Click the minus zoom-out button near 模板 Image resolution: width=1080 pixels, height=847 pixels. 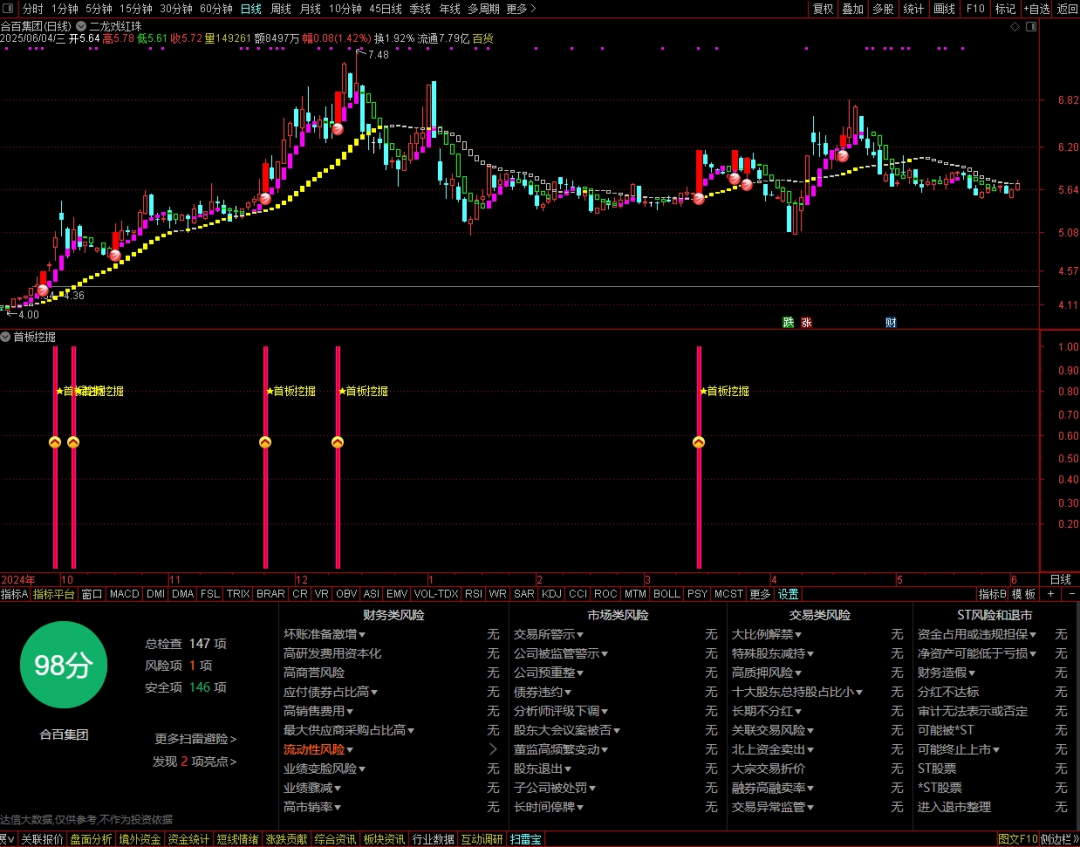pyautogui.click(x=1072, y=594)
